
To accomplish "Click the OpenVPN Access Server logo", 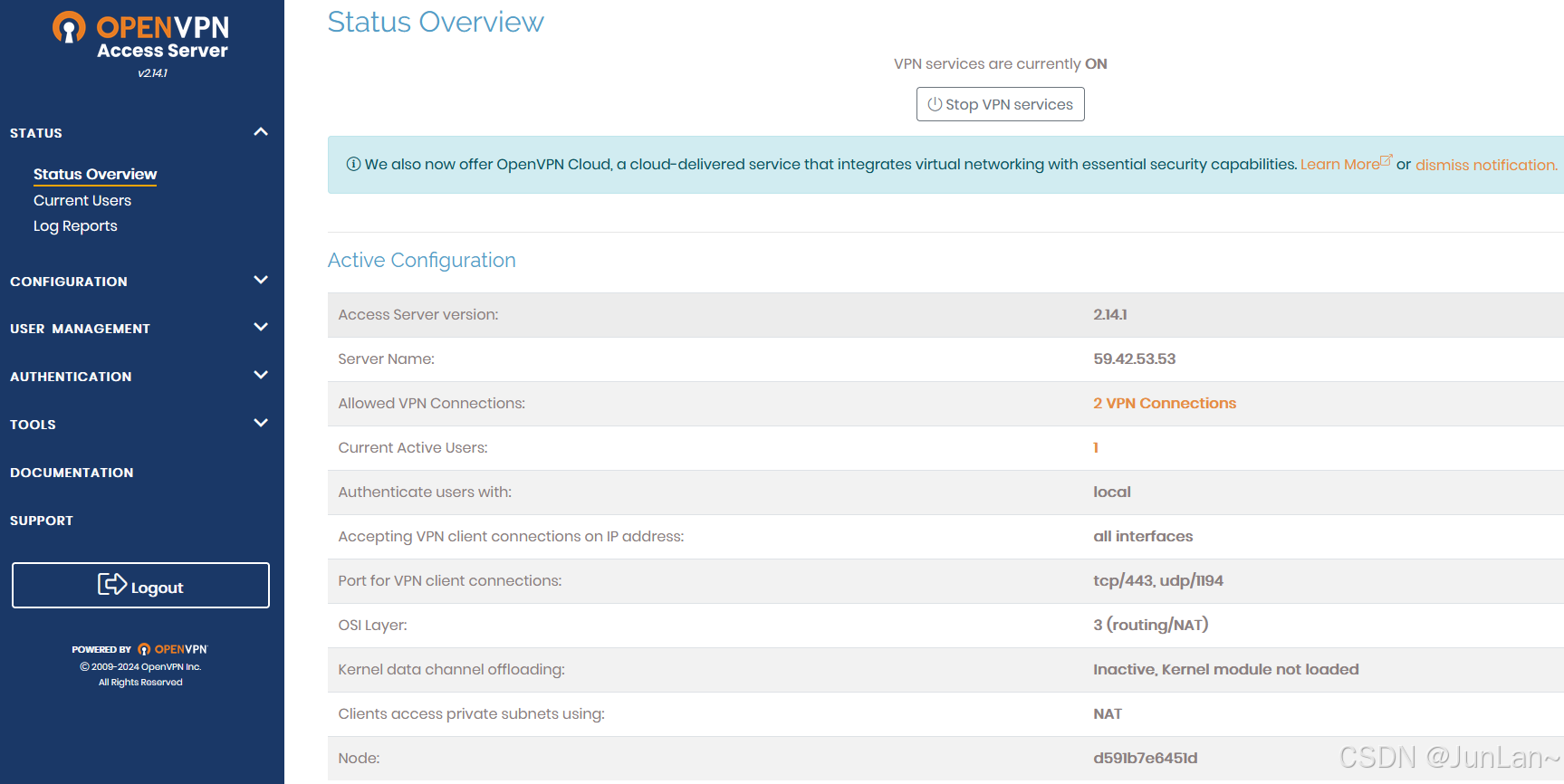I will [x=140, y=36].
